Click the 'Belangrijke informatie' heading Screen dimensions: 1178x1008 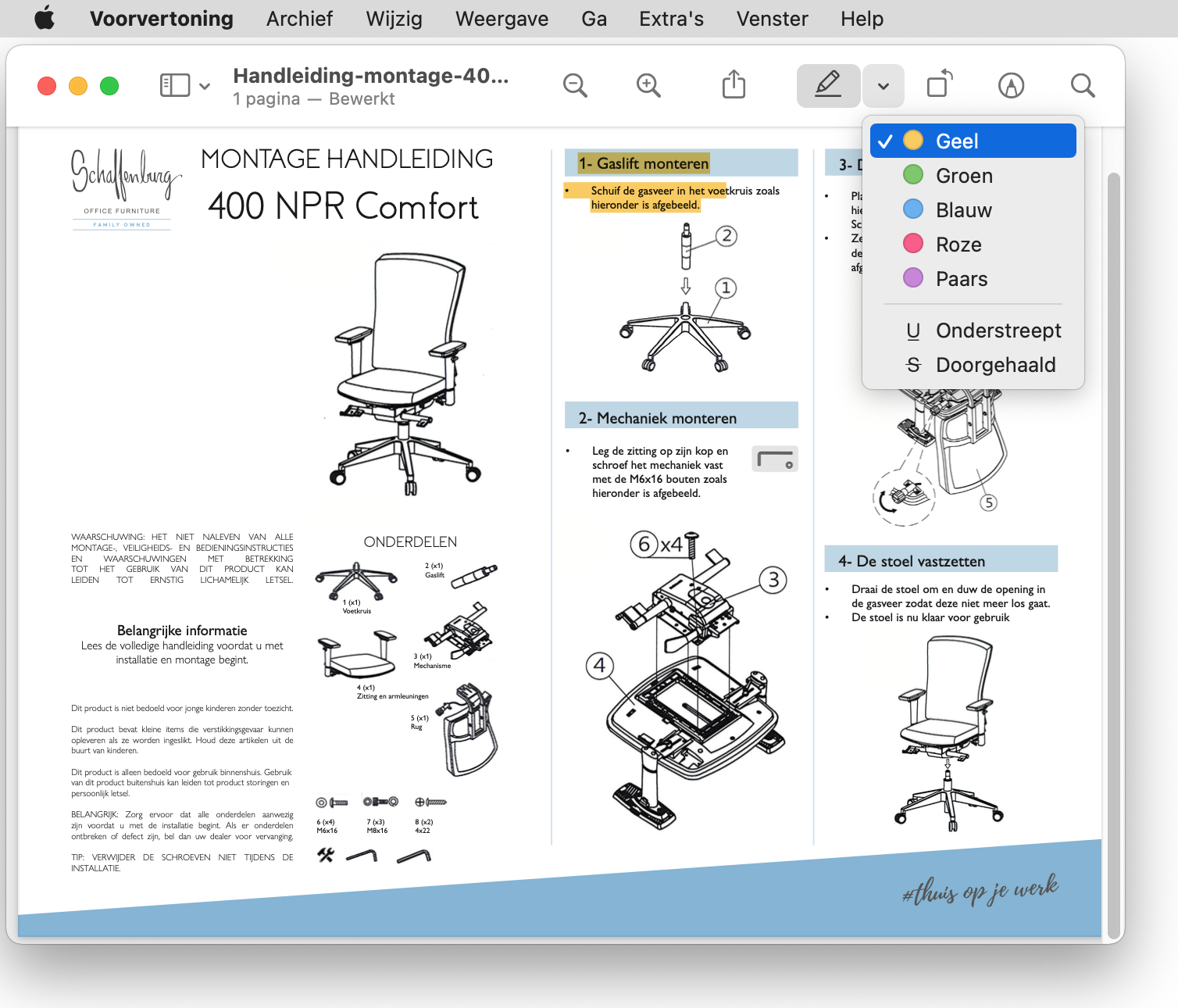tap(182, 631)
